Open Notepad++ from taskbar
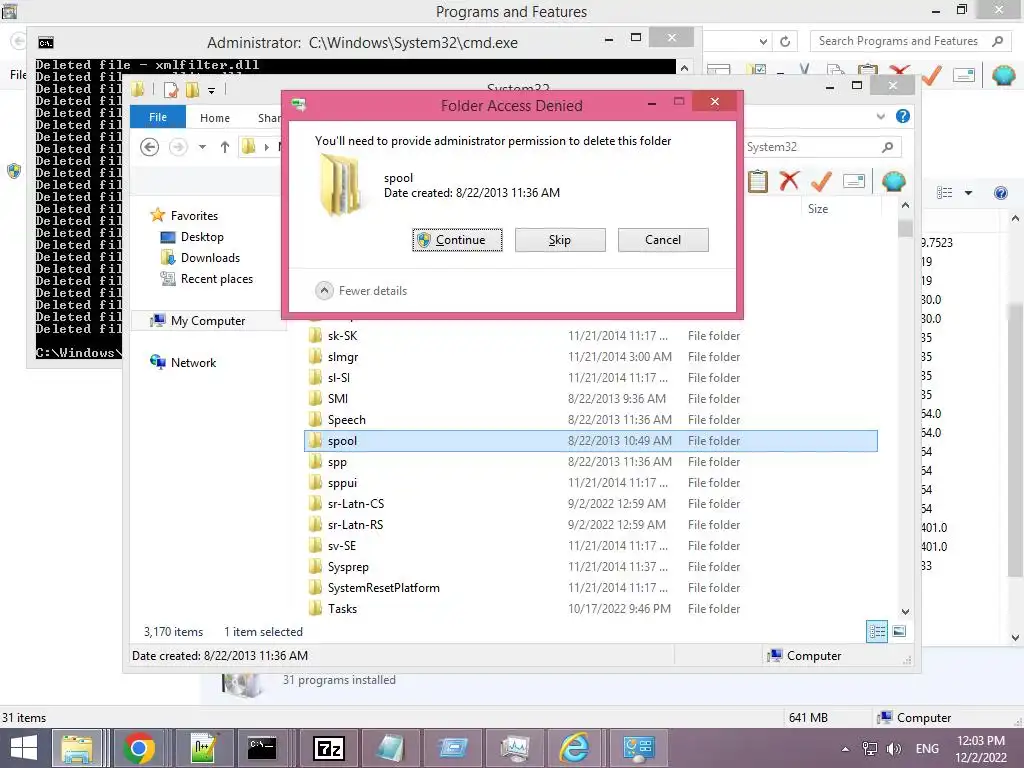The image size is (1024, 768). point(203,748)
